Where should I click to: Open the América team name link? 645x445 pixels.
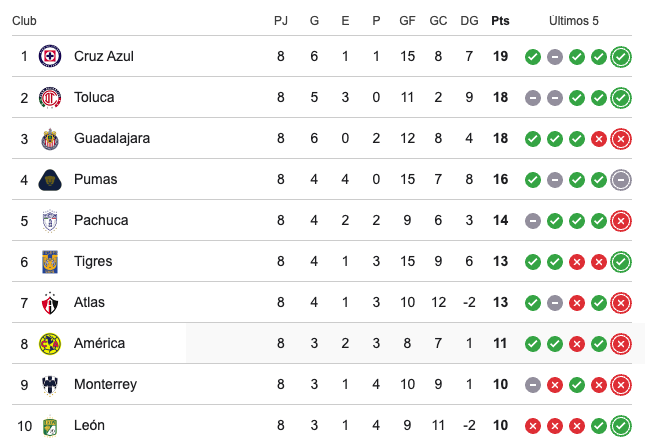99,343
